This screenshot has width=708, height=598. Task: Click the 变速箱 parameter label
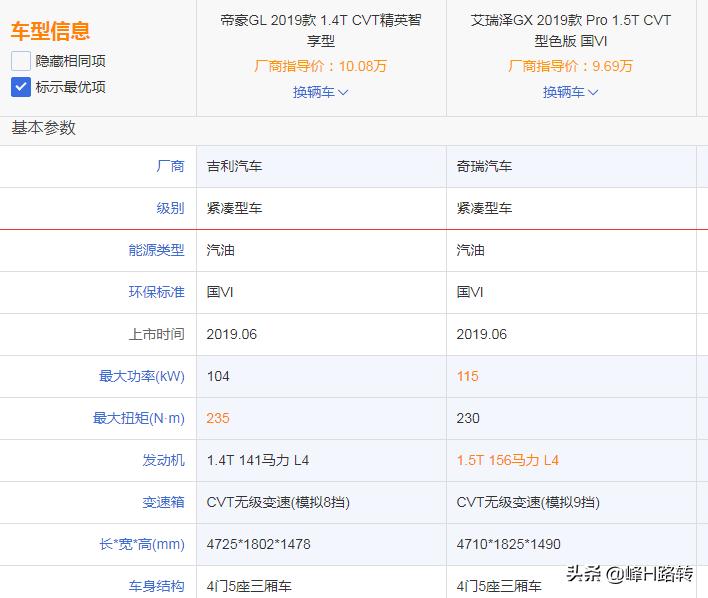[163, 502]
